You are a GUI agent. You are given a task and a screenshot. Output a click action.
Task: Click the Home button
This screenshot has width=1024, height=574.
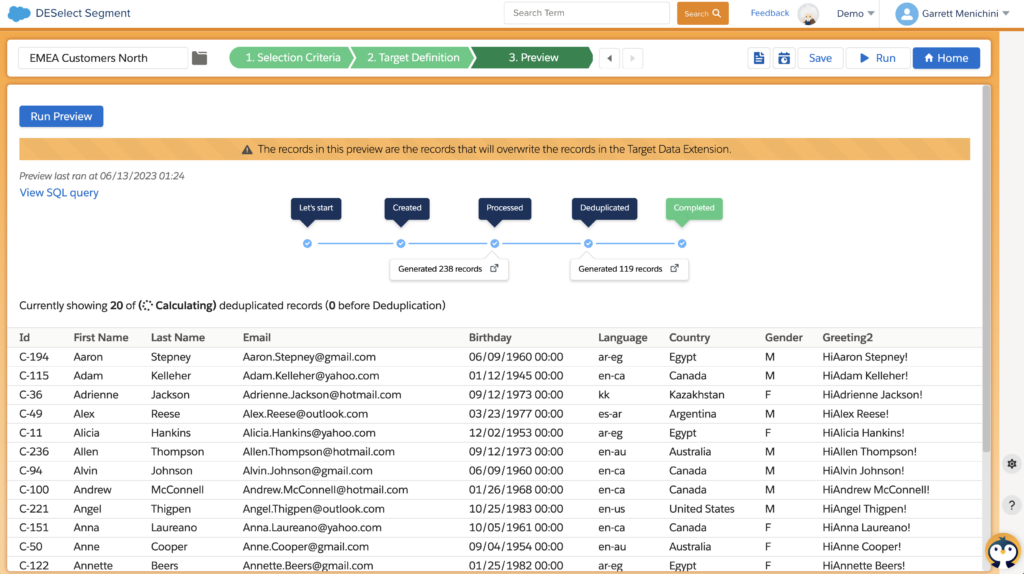point(946,58)
